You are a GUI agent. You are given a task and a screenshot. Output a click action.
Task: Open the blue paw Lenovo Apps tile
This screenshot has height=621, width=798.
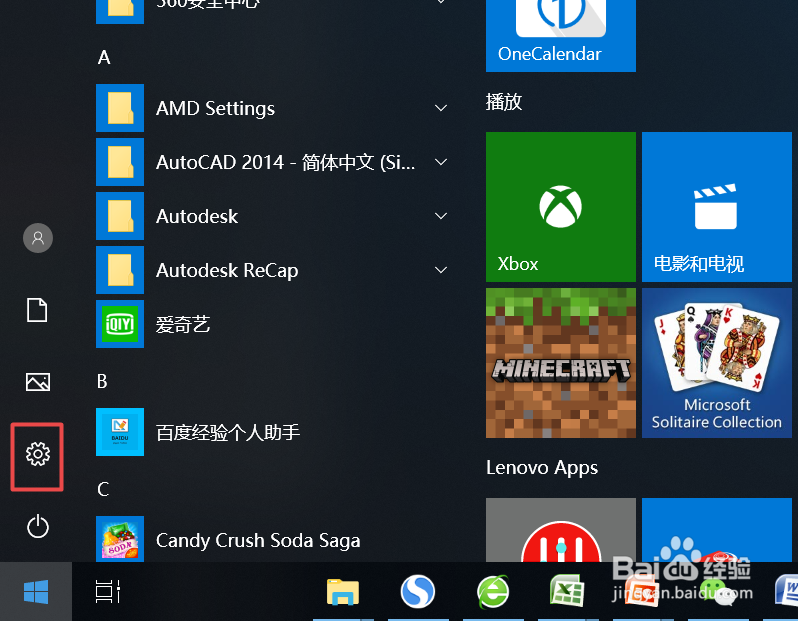pyautogui.click(x=717, y=530)
